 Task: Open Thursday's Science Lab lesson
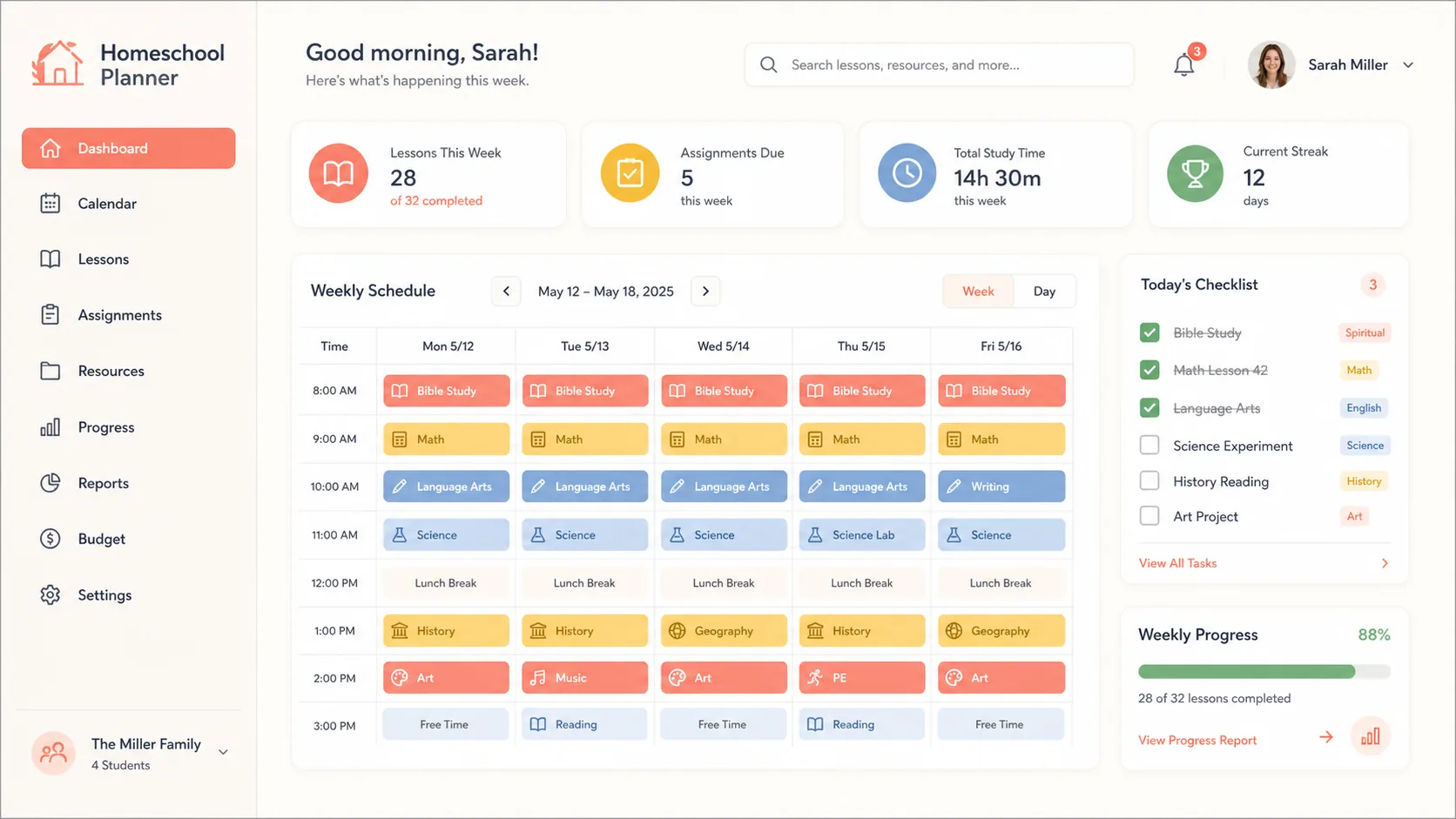[x=862, y=534]
